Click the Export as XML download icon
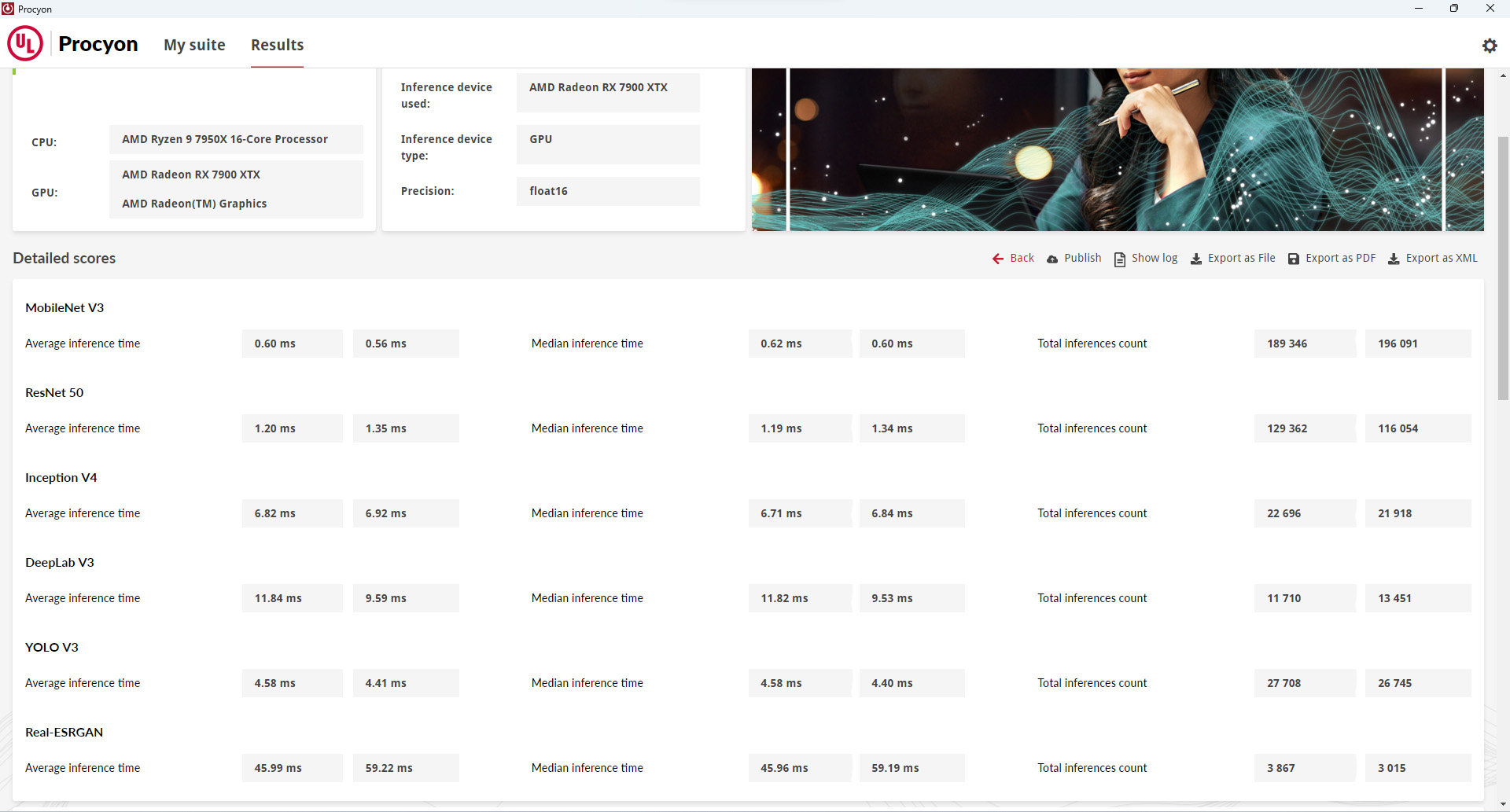 click(x=1393, y=259)
